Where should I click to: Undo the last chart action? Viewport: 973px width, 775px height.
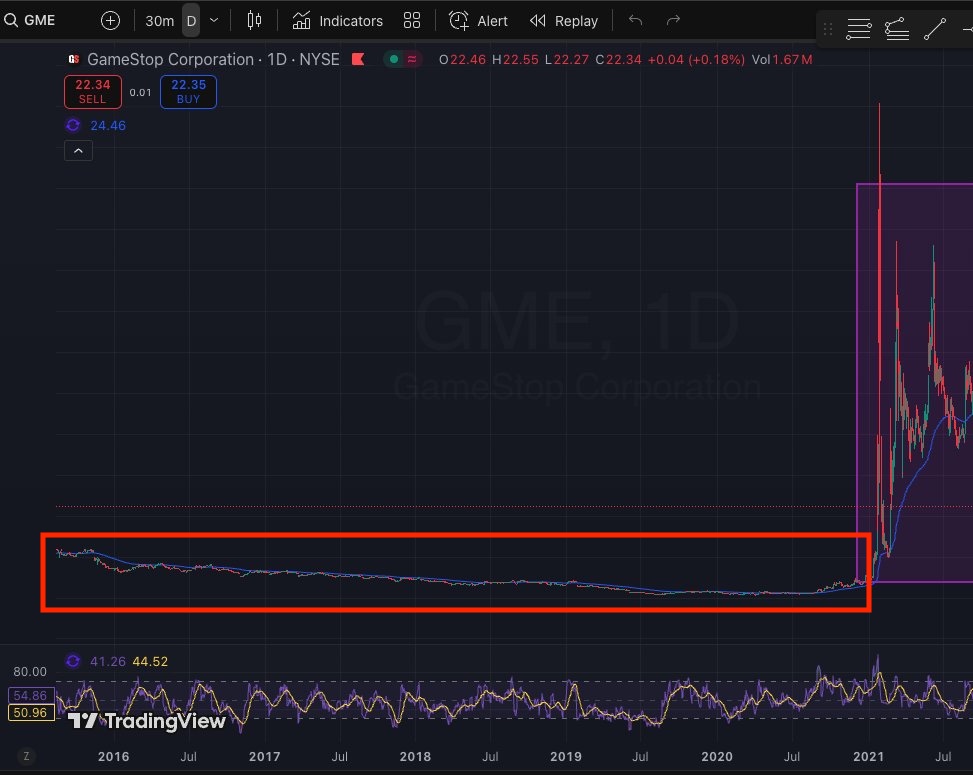(x=635, y=20)
